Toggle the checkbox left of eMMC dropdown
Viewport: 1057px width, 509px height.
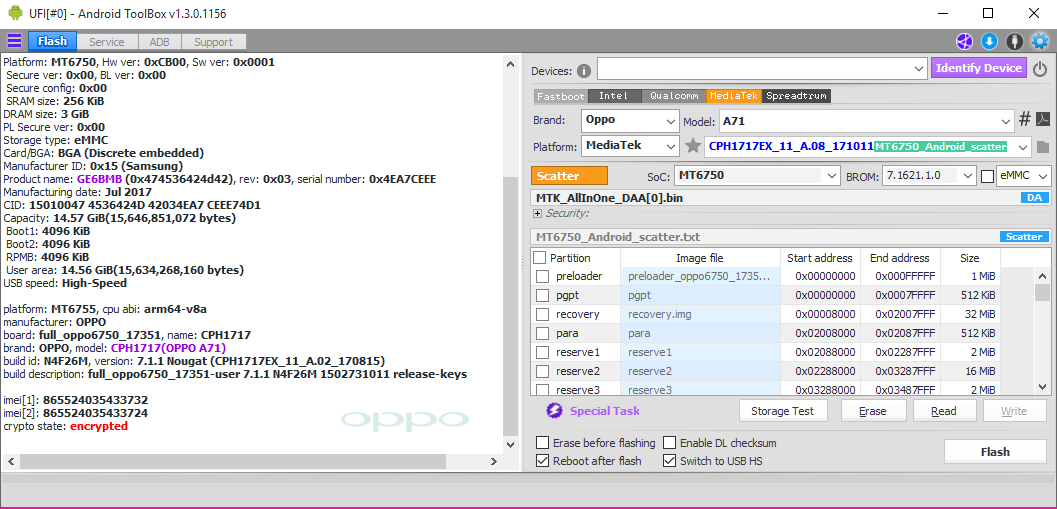click(988, 176)
